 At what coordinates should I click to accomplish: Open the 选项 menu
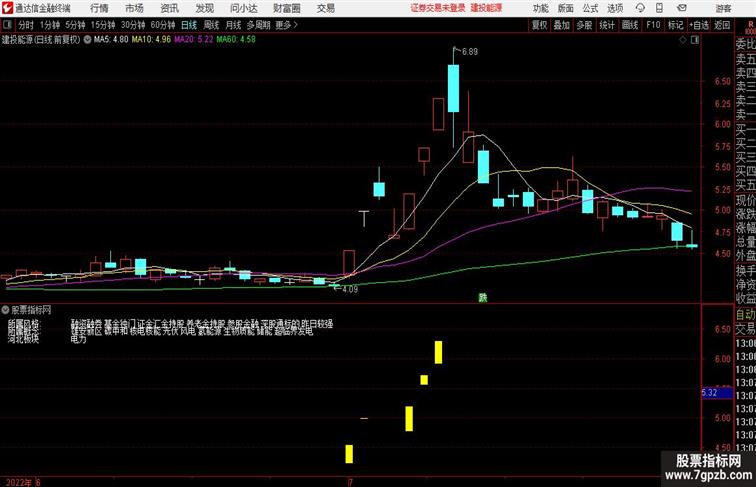615,8
